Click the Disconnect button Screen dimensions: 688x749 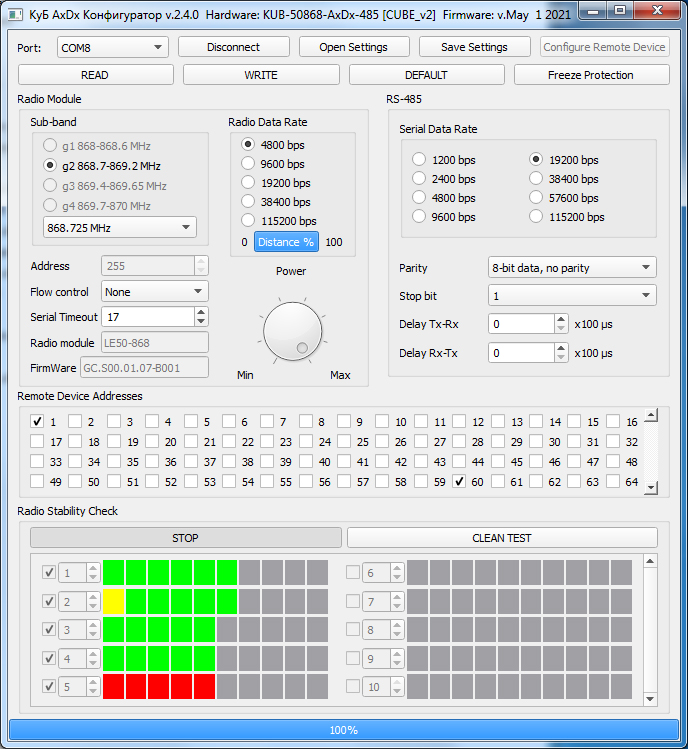click(x=234, y=47)
